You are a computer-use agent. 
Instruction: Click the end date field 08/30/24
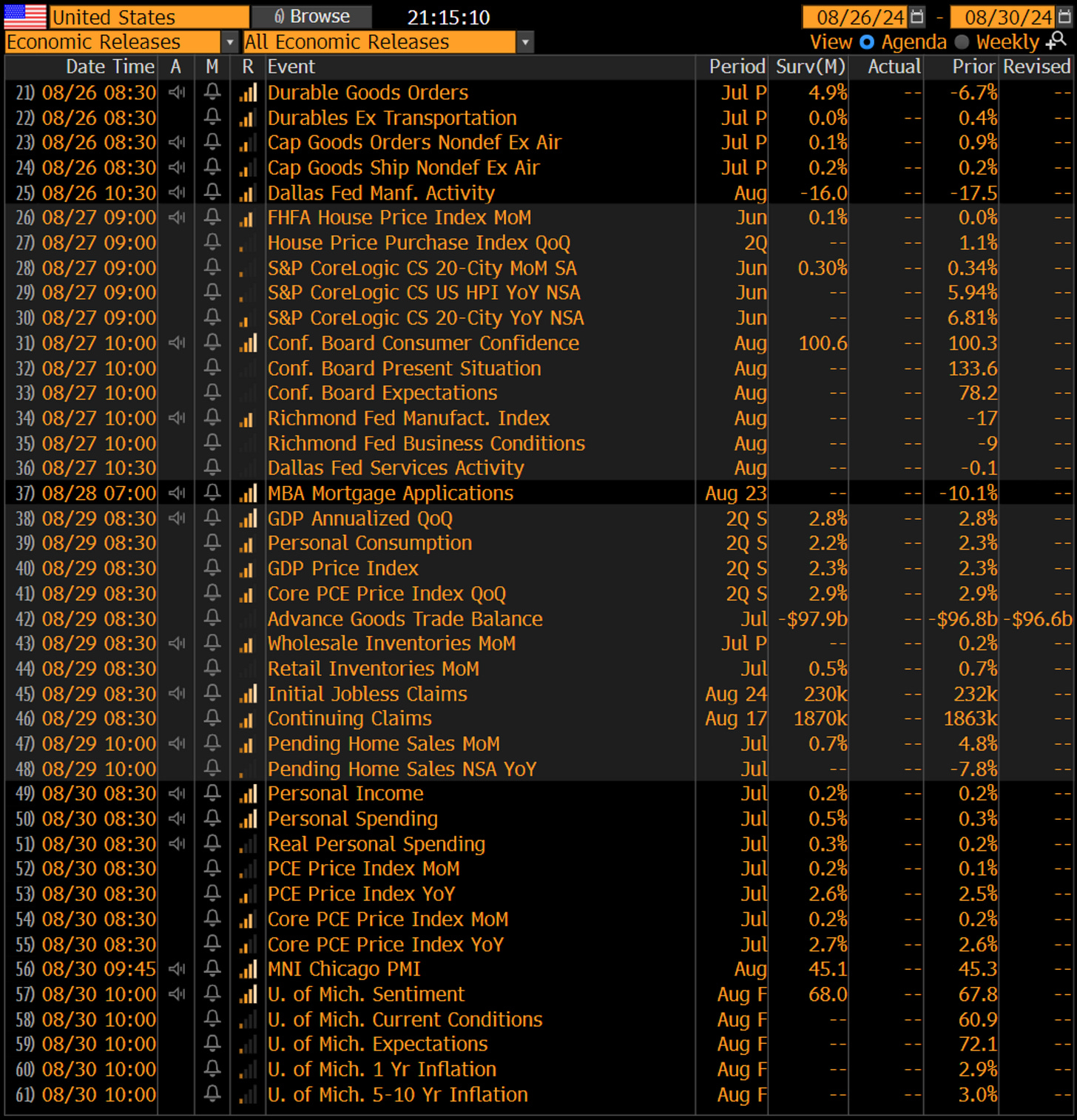(1003, 16)
